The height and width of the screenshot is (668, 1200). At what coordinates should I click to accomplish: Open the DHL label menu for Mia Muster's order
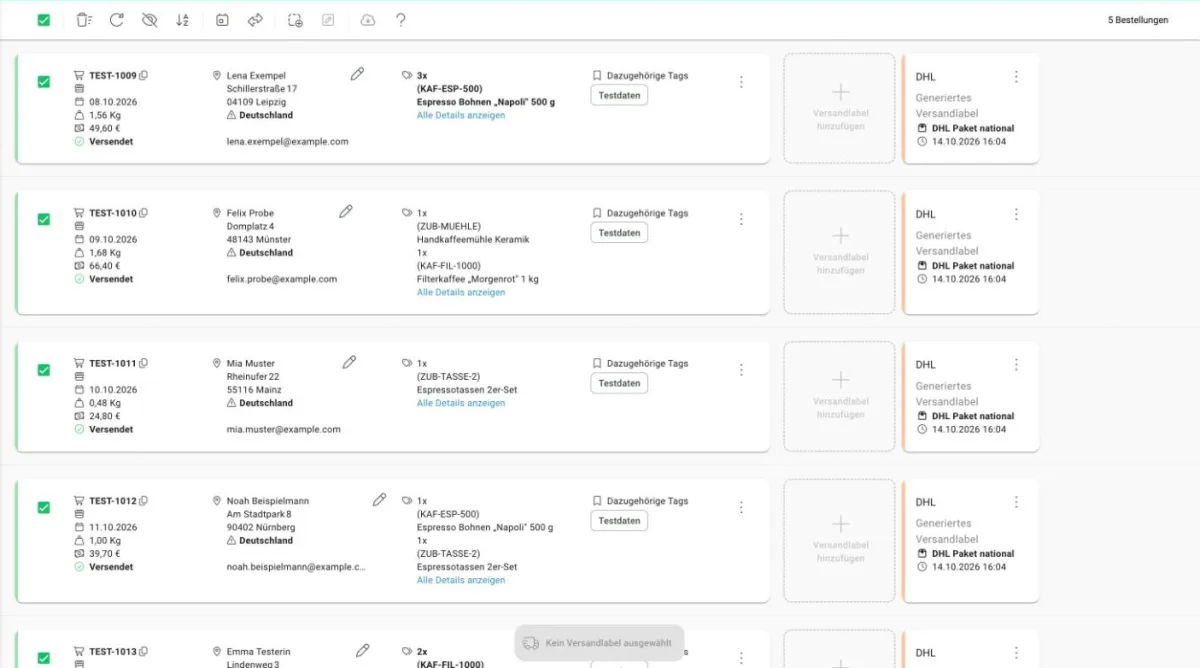point(1016,365)
